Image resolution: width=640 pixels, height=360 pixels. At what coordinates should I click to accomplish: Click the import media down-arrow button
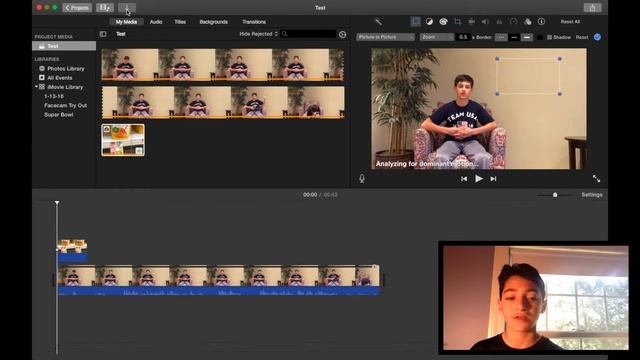[127, 8]
